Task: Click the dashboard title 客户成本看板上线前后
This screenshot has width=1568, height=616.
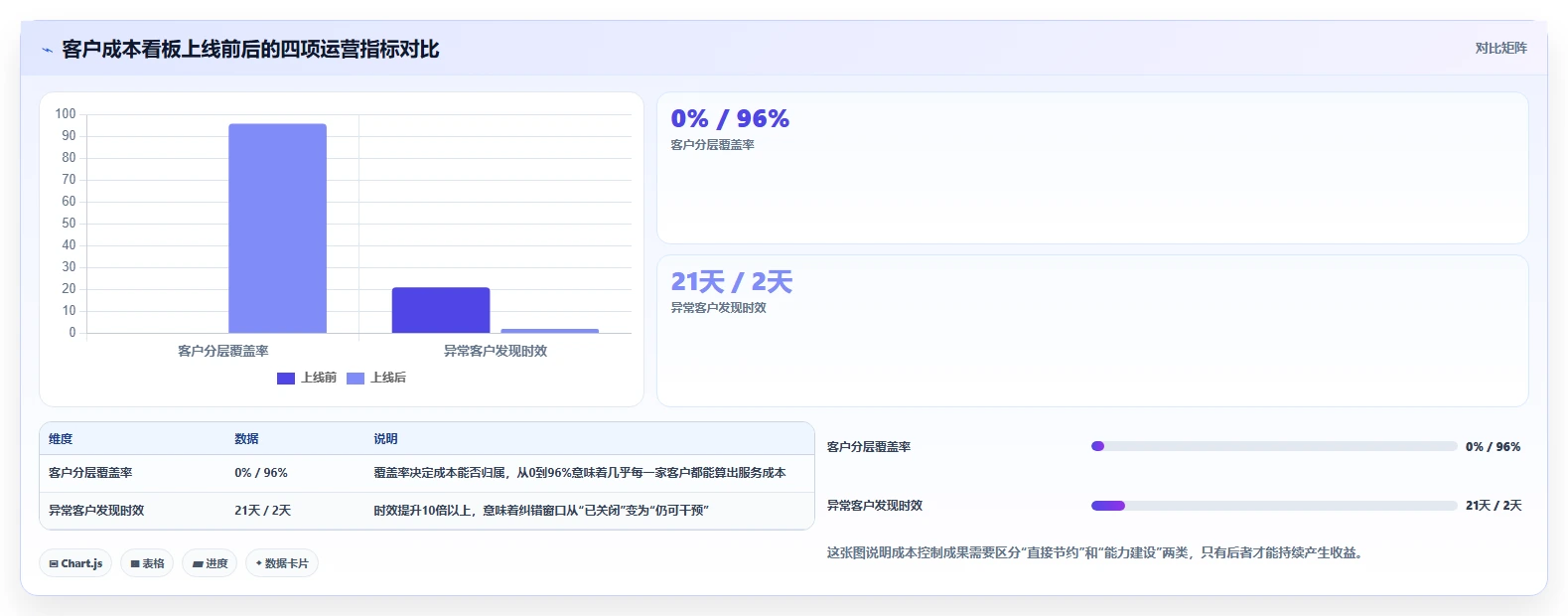Action: click(x=250, y=50)
